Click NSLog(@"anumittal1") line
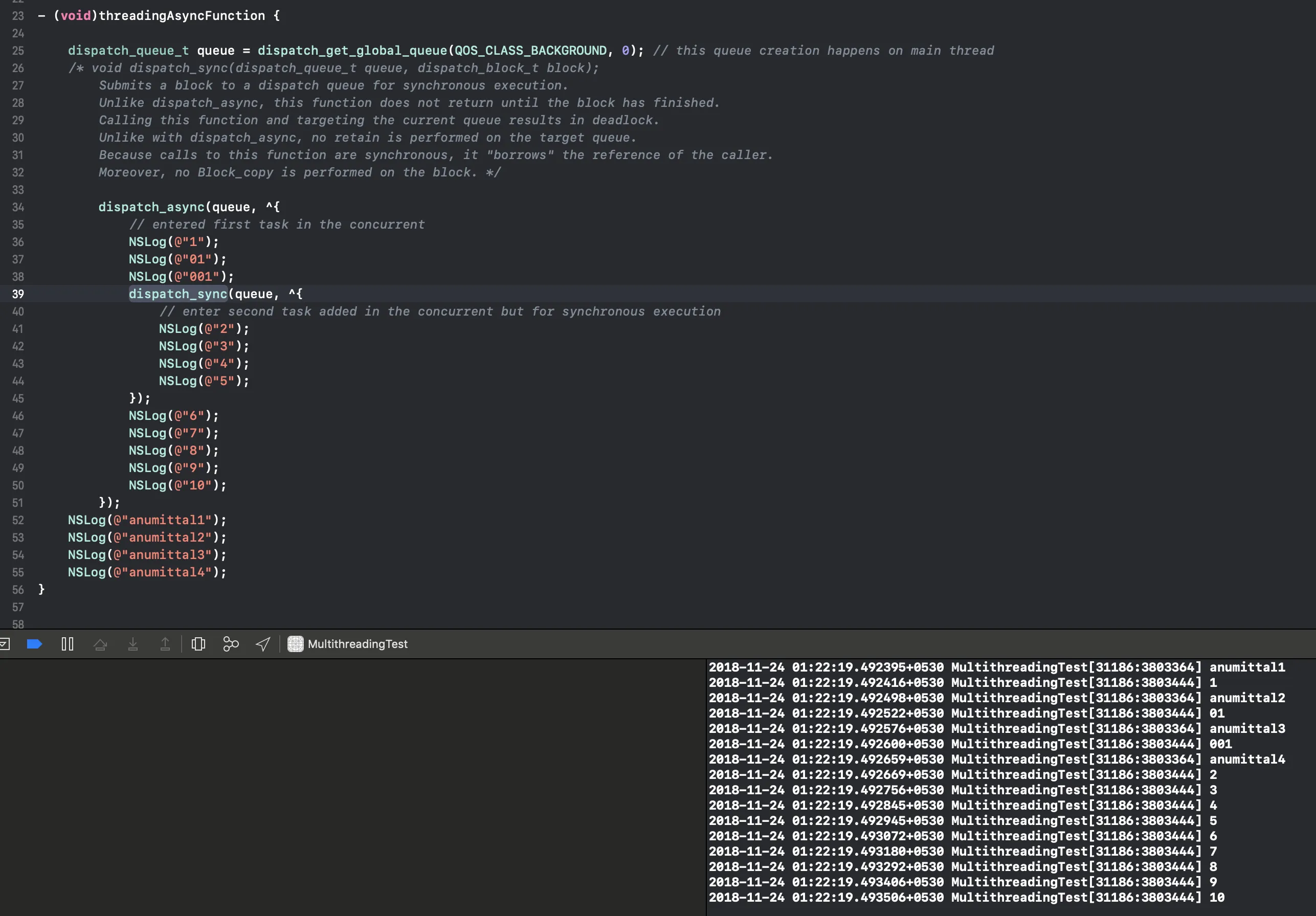 [147, 520]
